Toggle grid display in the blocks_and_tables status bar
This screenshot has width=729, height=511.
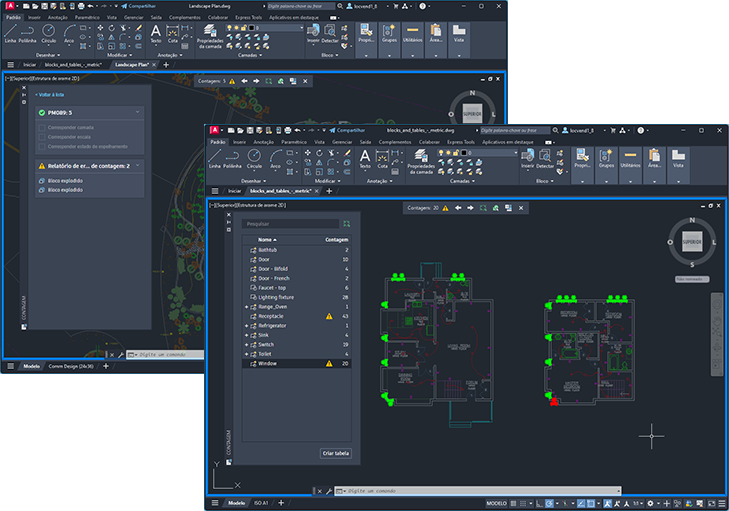coord(513,503)
